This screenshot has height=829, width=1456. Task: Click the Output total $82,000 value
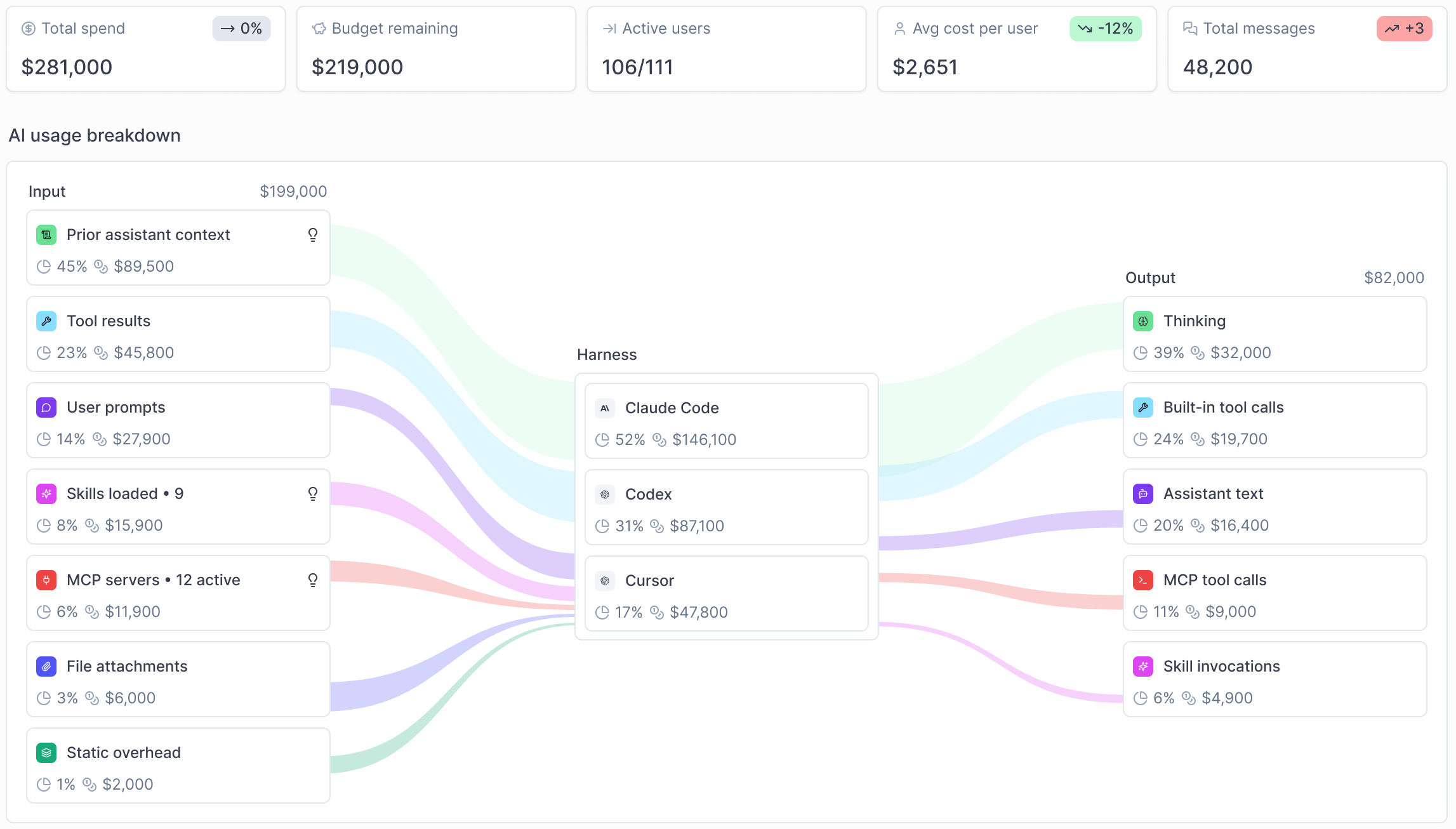click(1394, 278)
